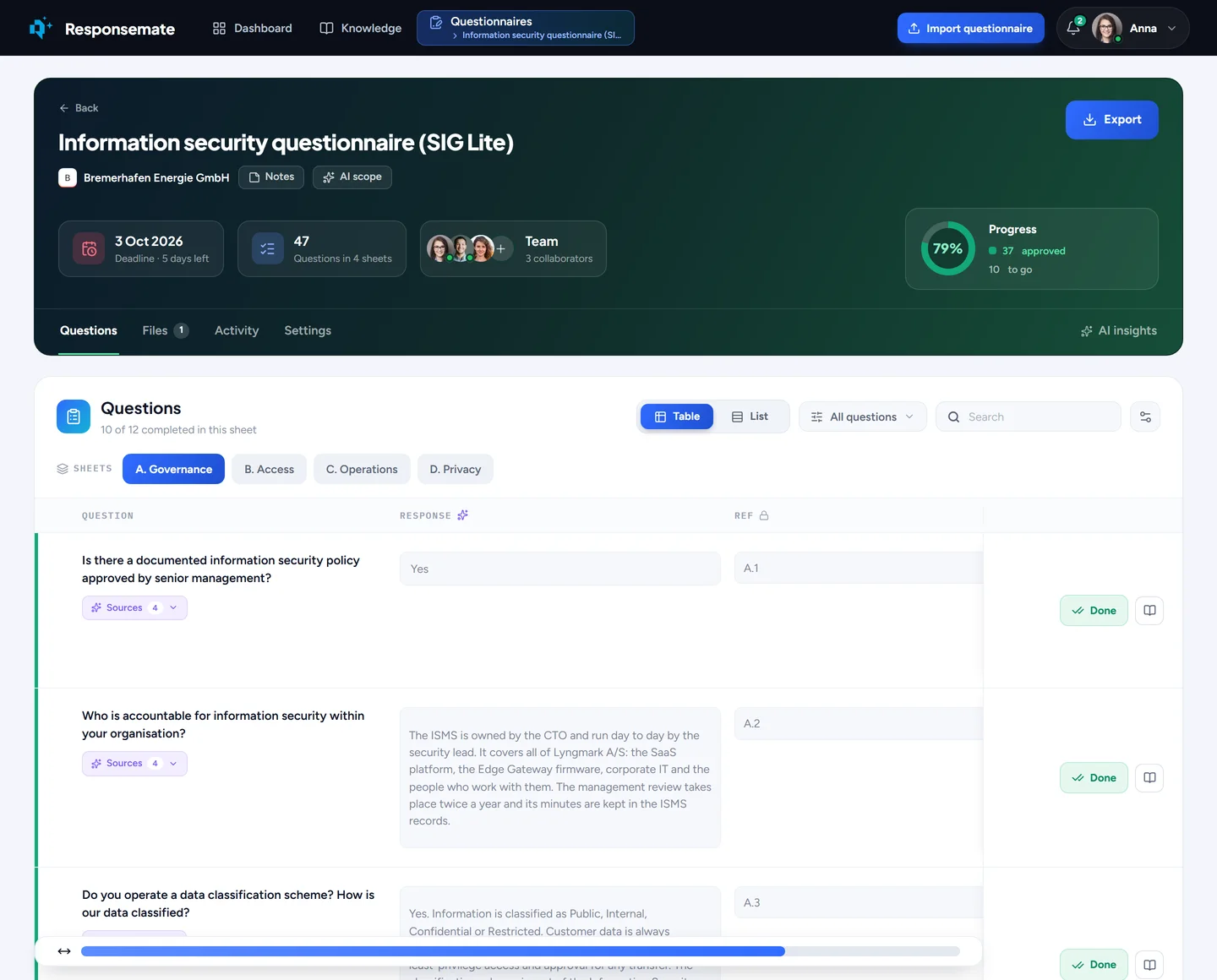
Task: Click the lock icon beside Ref header
Action: click(764, 515)
